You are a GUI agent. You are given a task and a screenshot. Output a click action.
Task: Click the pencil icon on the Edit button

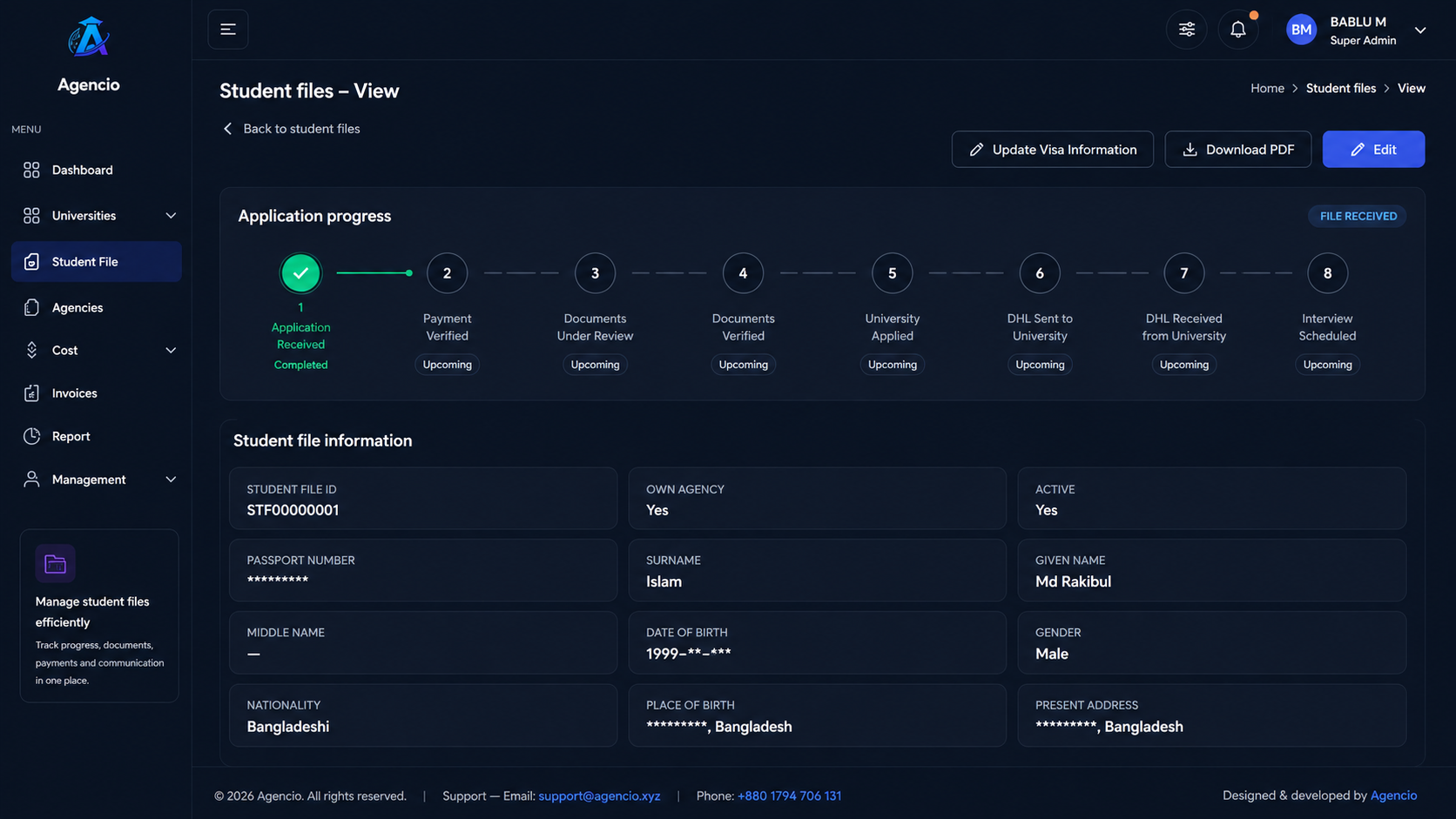point(1357,150)
